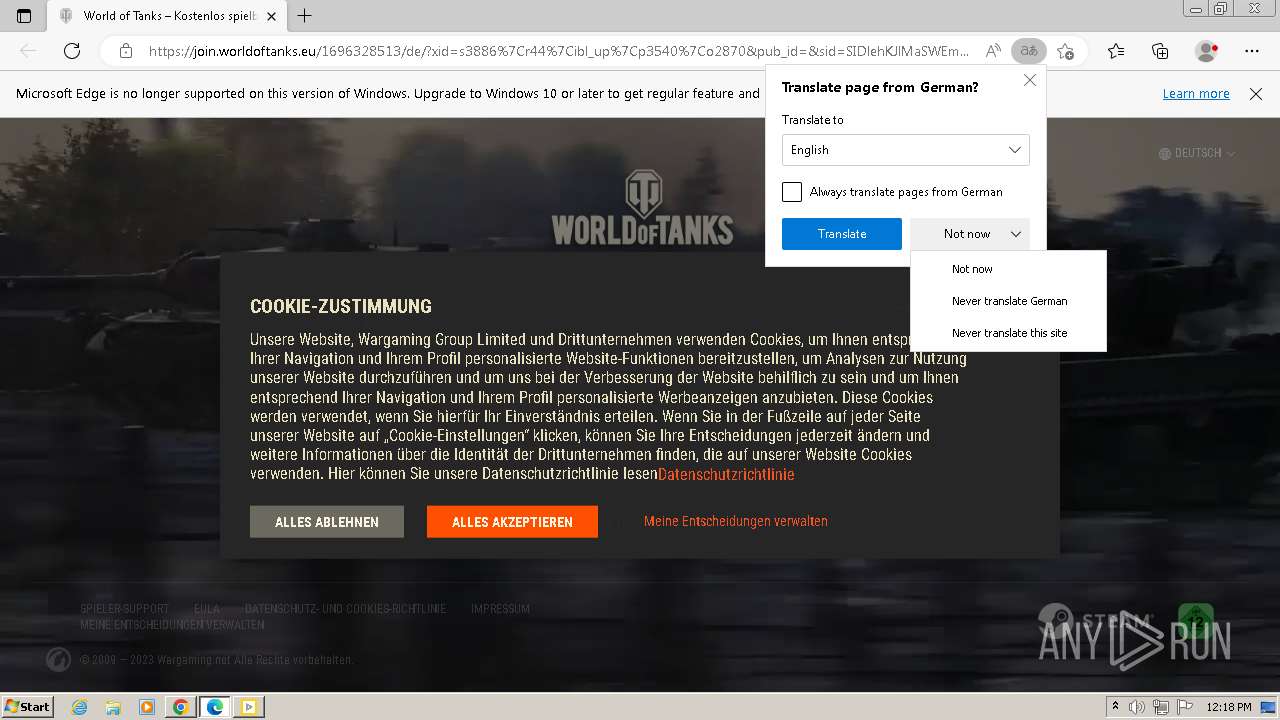Refresh the page with reload icon
Viewport: 1280px width, 720px height.
click(72, 51)
